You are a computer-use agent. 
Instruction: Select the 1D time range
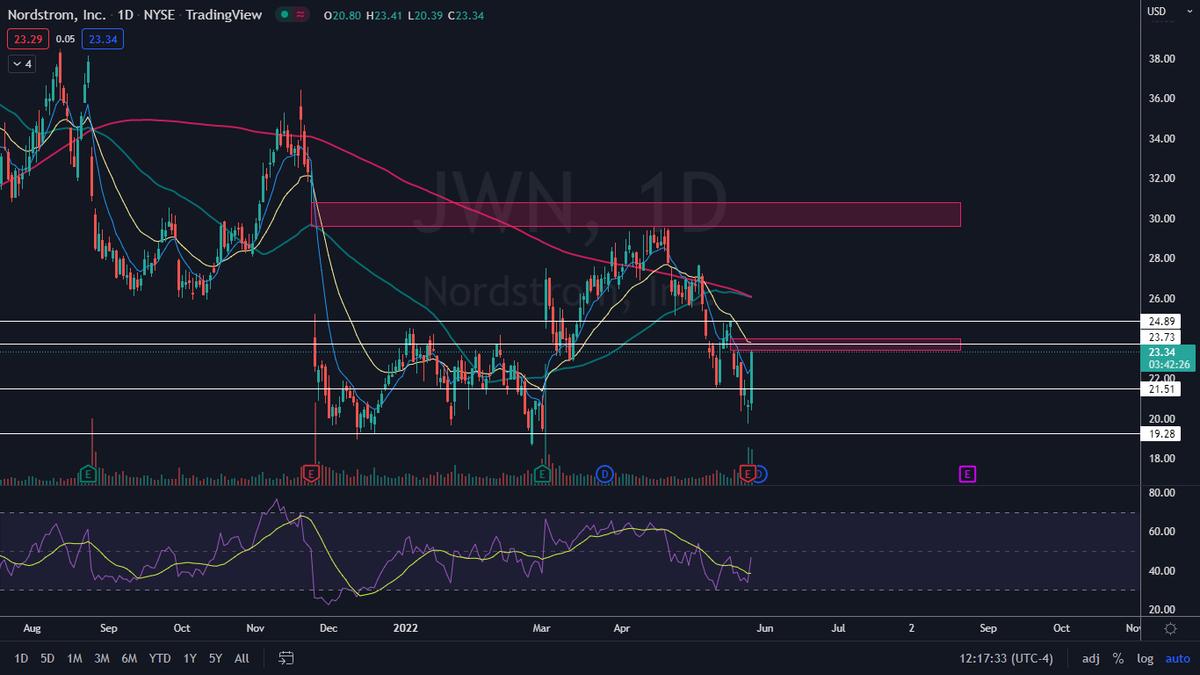coord(21,658)
